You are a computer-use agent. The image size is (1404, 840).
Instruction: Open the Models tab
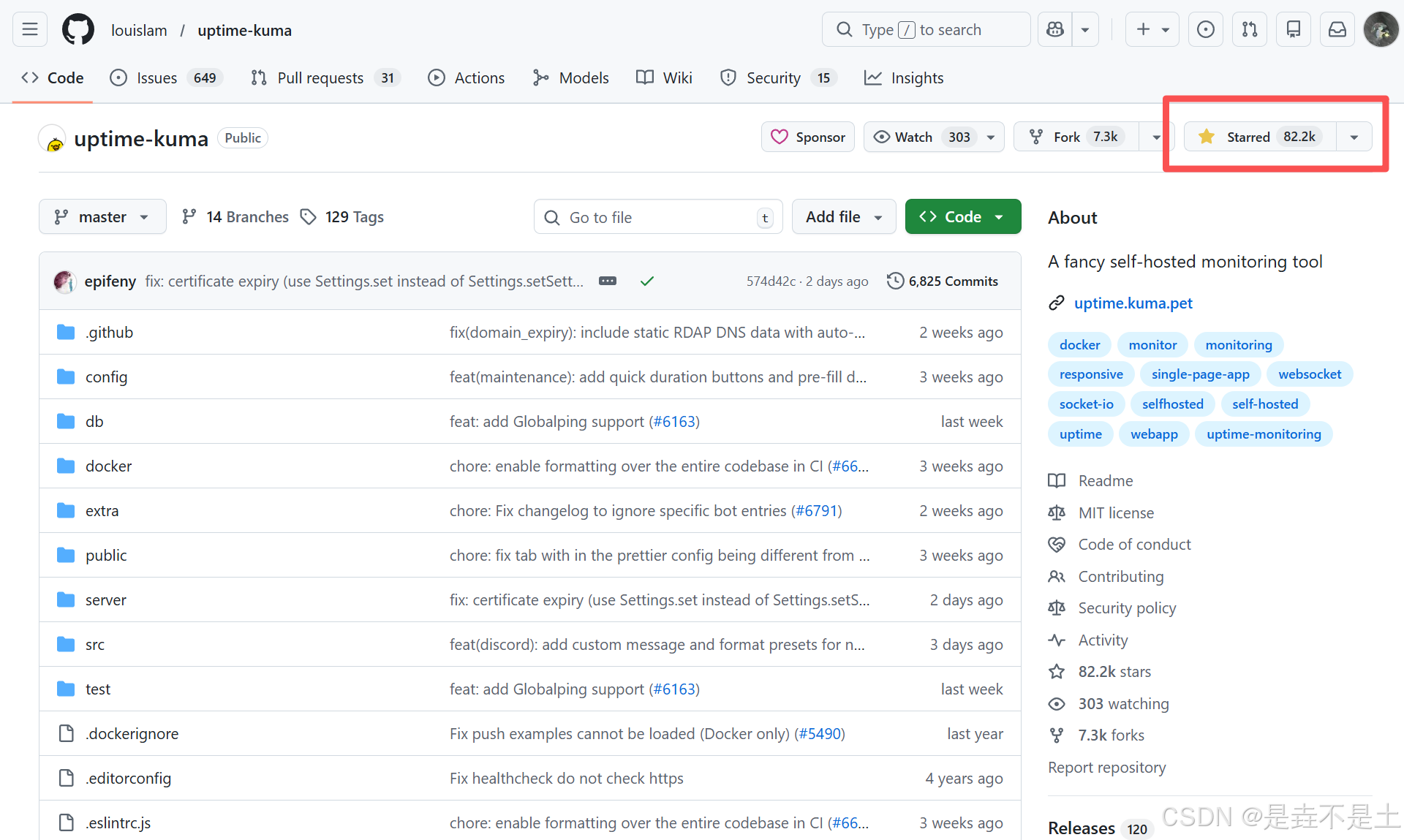click(571, 77)
